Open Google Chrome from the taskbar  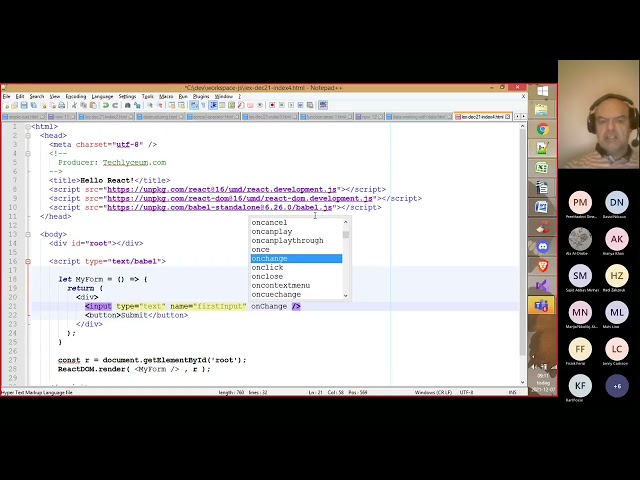(542, 129)
